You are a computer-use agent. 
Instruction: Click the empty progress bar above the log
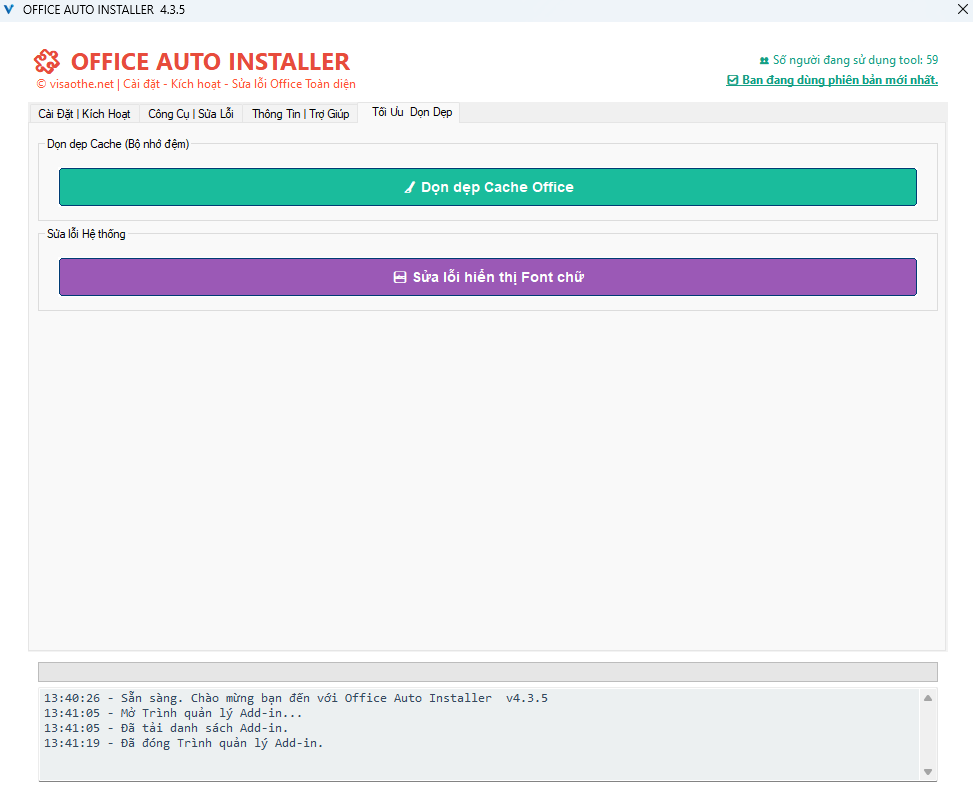(488, 671)
